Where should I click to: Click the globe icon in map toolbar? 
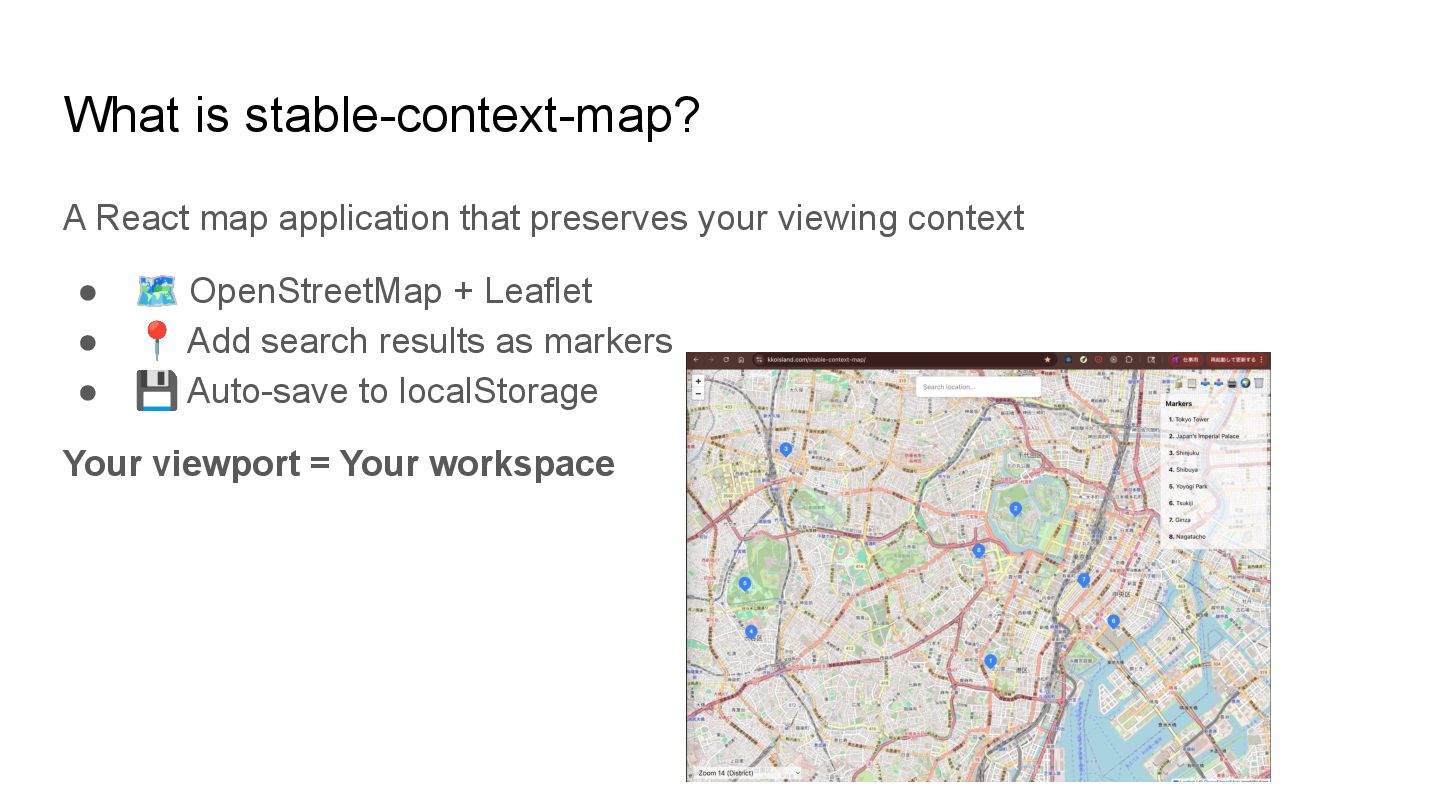point(1246,383)
